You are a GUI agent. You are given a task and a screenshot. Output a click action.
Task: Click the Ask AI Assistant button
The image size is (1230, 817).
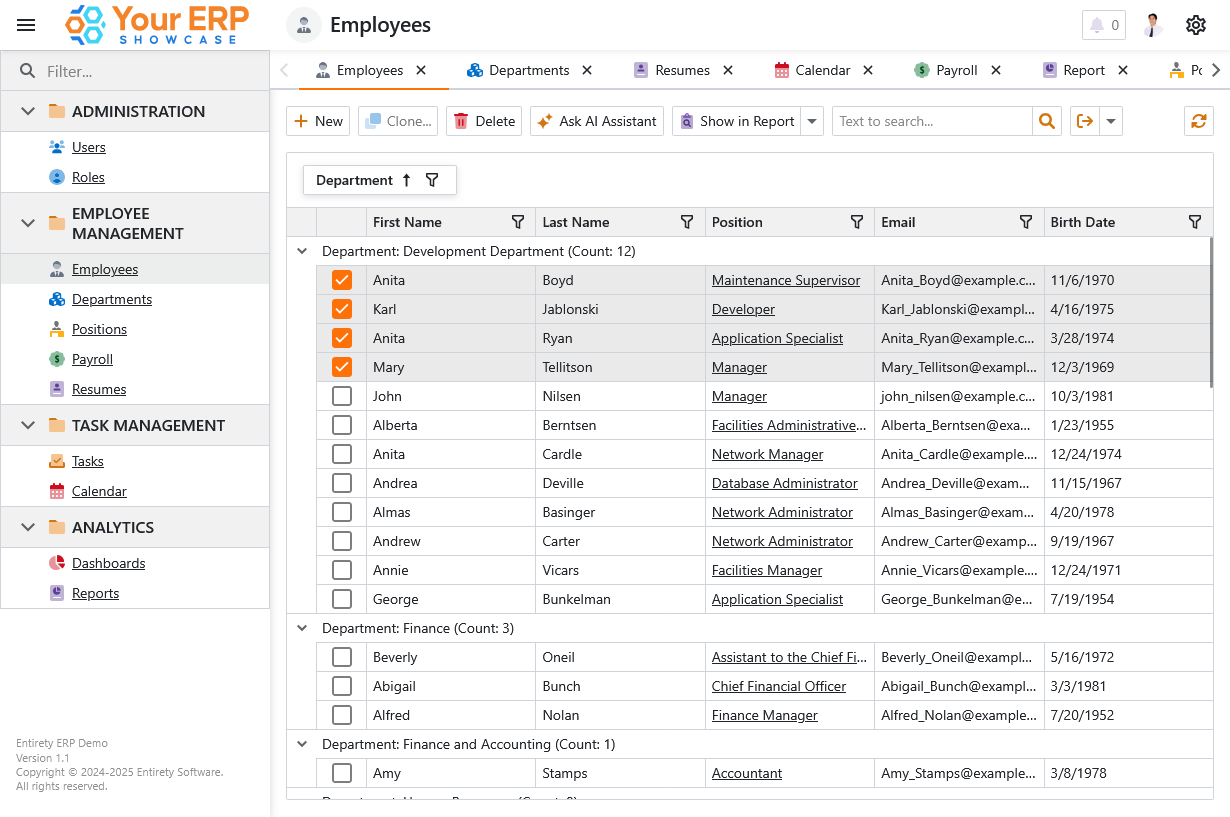coord(597,121)
